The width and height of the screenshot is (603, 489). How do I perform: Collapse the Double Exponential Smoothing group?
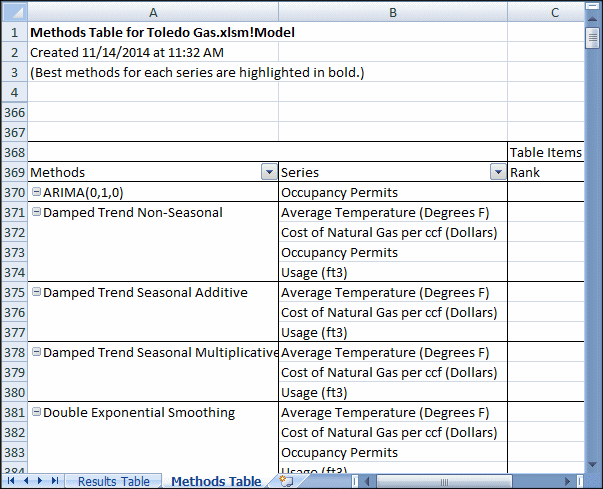pyautogui.click(x=36, y=411)
